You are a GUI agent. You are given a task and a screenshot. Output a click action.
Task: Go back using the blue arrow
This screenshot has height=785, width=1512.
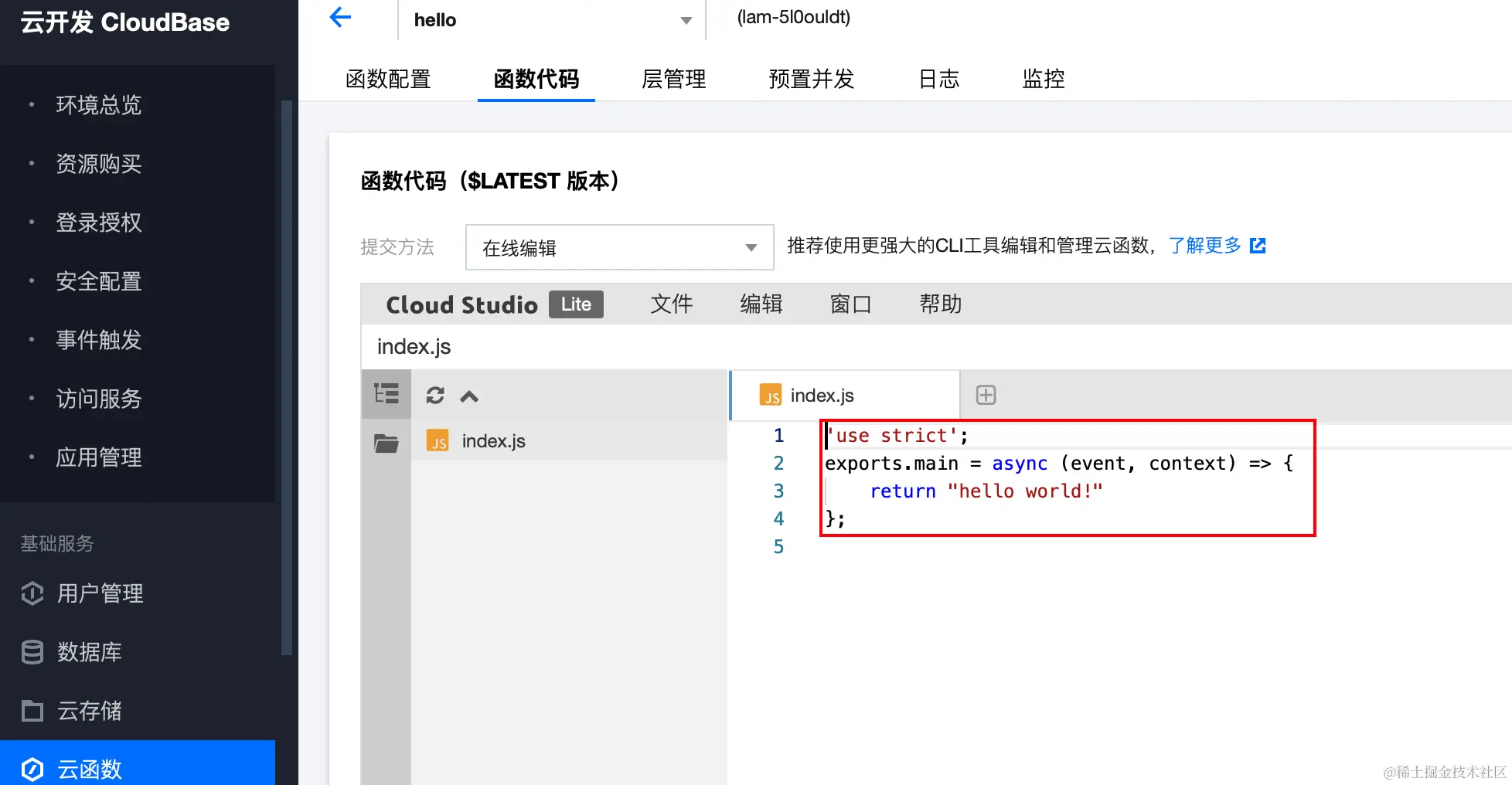click(340, 18)
